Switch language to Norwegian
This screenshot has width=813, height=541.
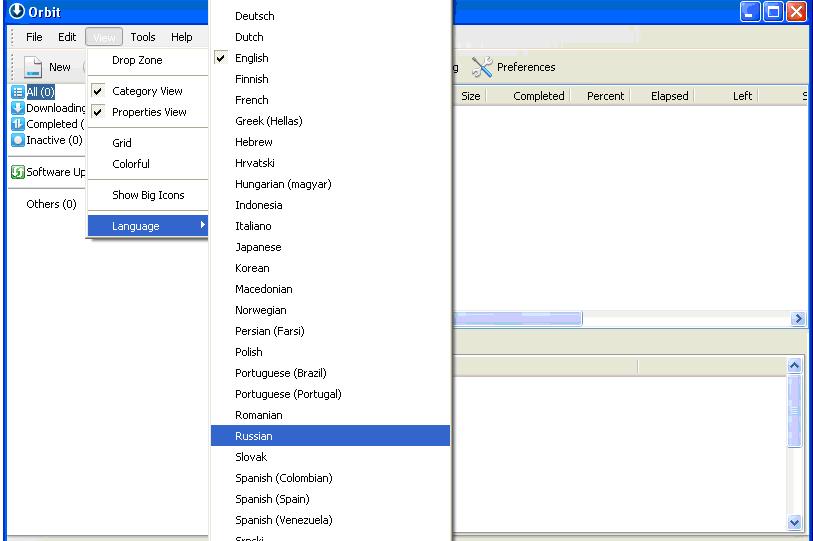click(330, 310)
